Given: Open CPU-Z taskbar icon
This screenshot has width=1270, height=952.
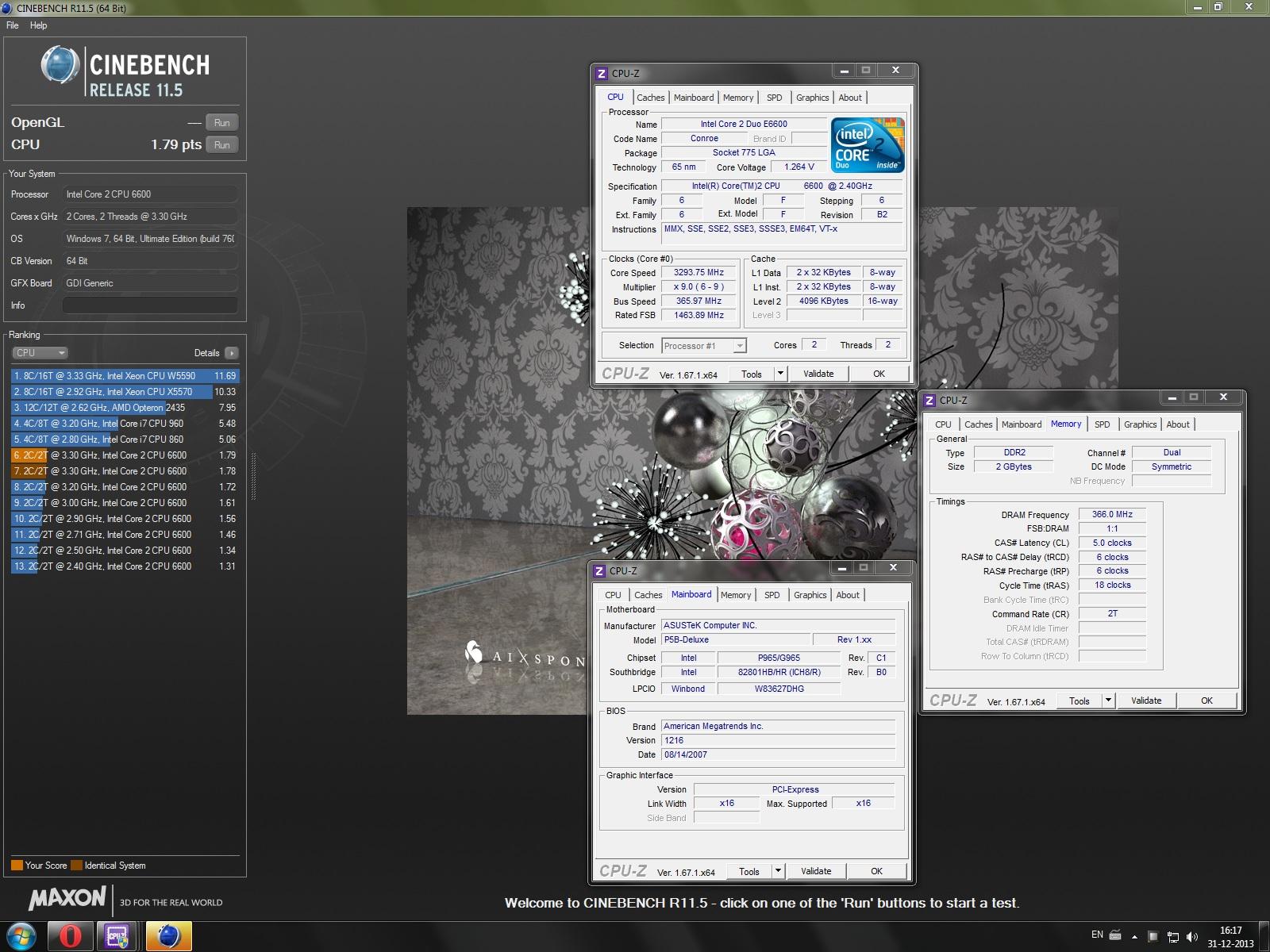Looking at the screenshot, I should [x=118, y=936].
